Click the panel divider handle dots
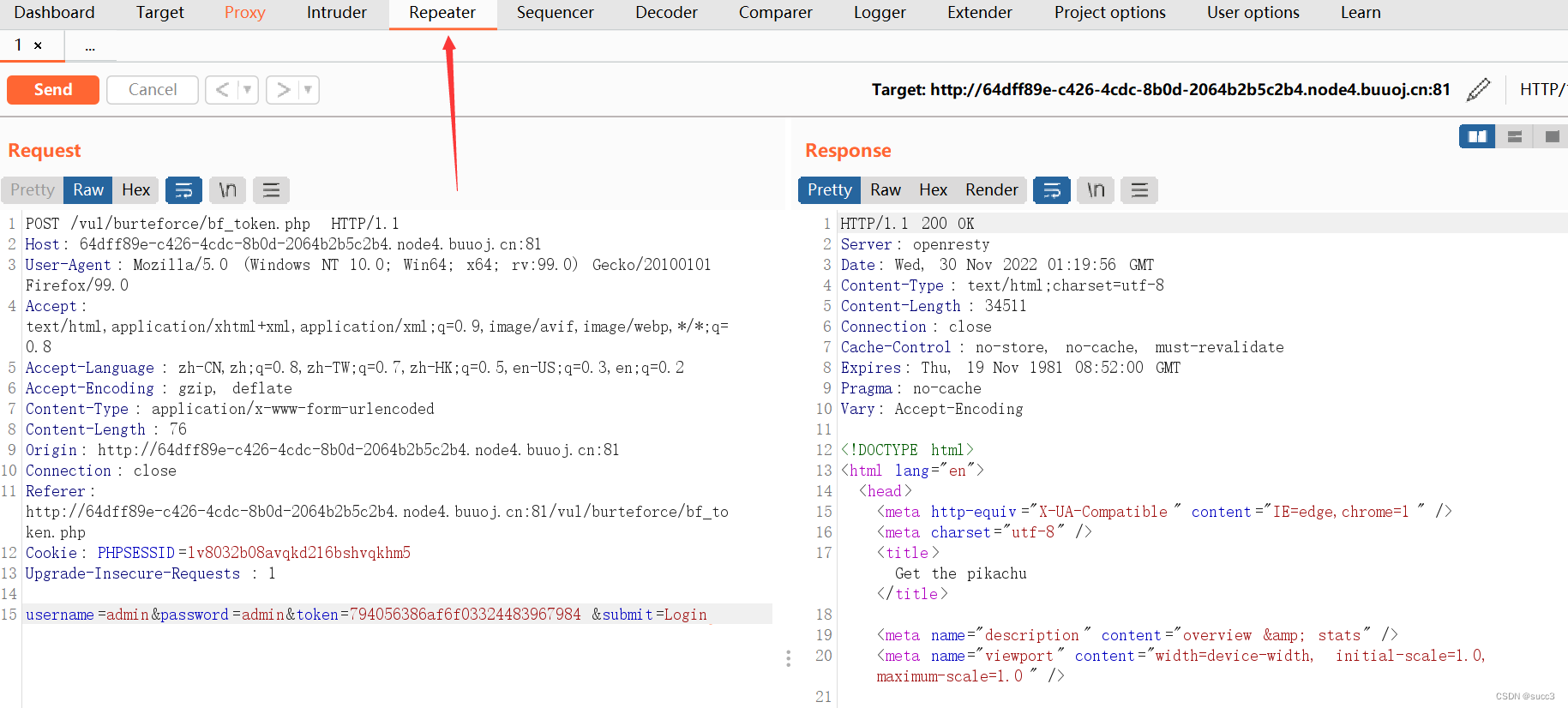 pos(788,658)
